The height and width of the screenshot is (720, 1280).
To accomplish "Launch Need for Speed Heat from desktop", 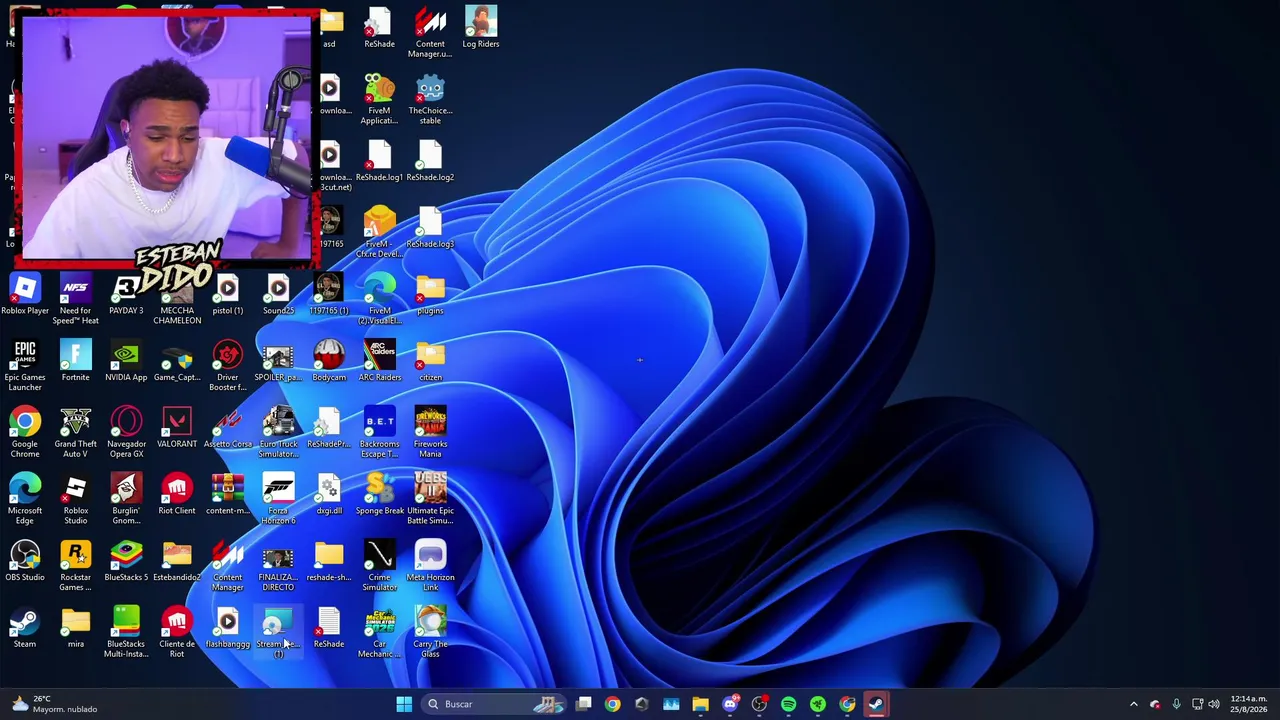I will tap(76, 300).
